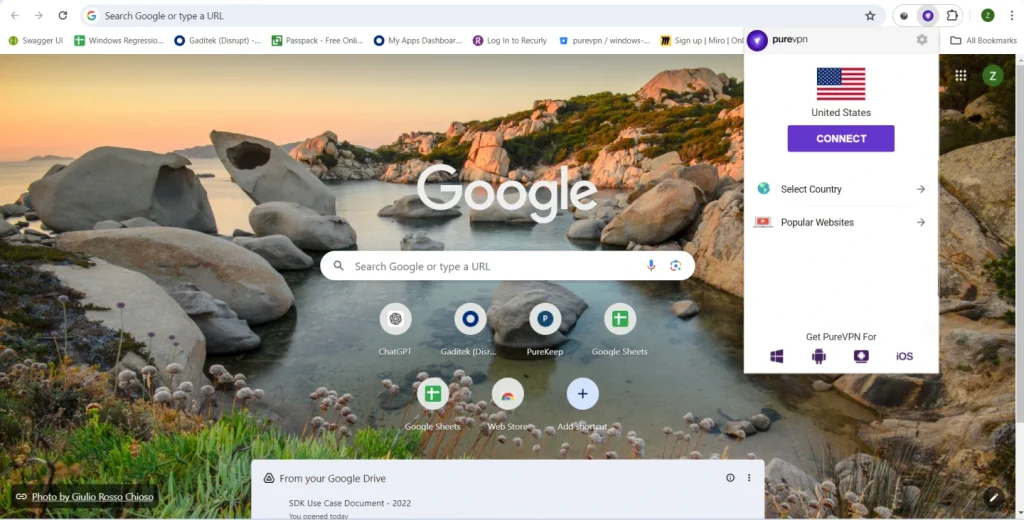Screen dimensions: 1024x520
Task: Click the Get PureVPN For label
Action: (x=840, y=336)
